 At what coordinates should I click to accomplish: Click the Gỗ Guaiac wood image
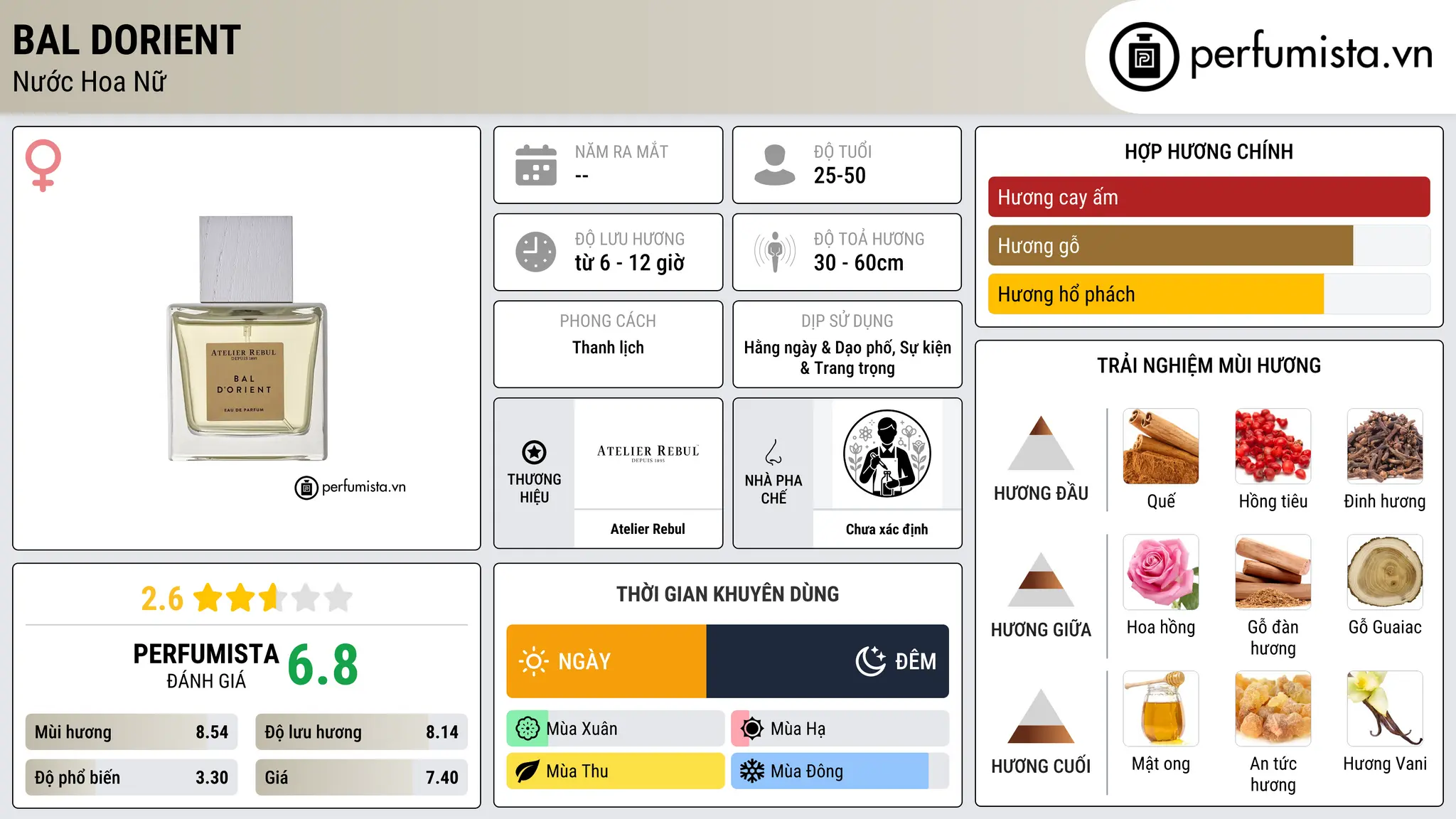click(1385, 572)
